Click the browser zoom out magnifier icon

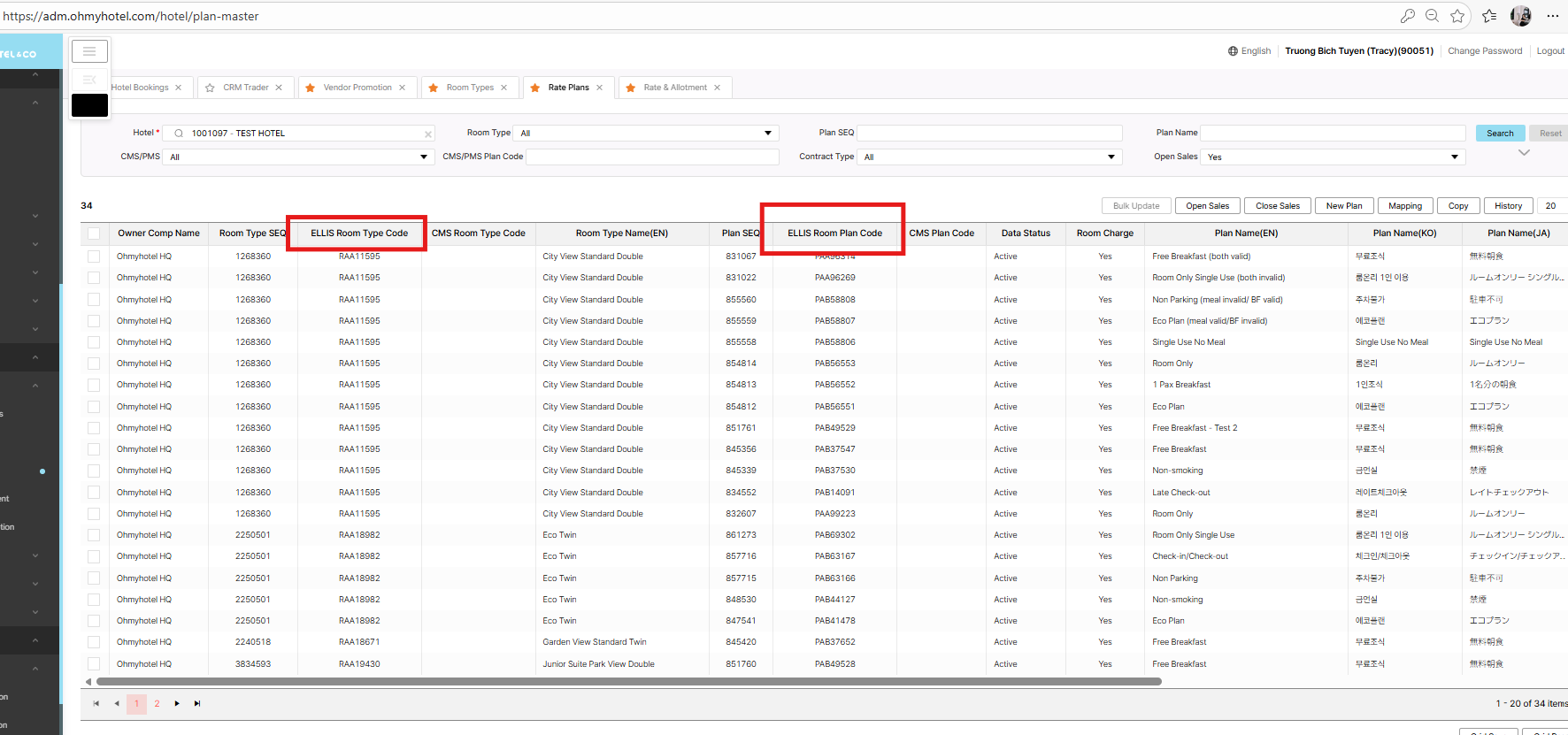click(x=1433, y=16)
